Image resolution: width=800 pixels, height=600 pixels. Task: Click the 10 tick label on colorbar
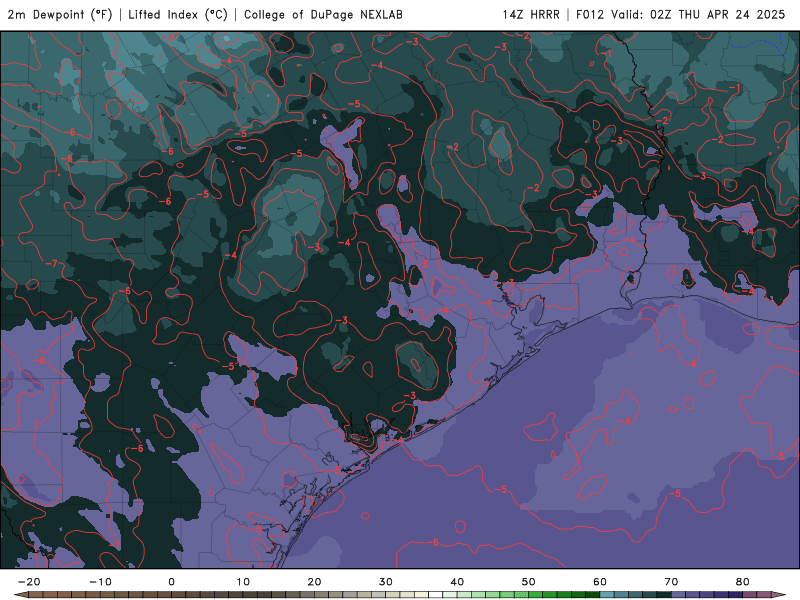[x=243, y=582]
